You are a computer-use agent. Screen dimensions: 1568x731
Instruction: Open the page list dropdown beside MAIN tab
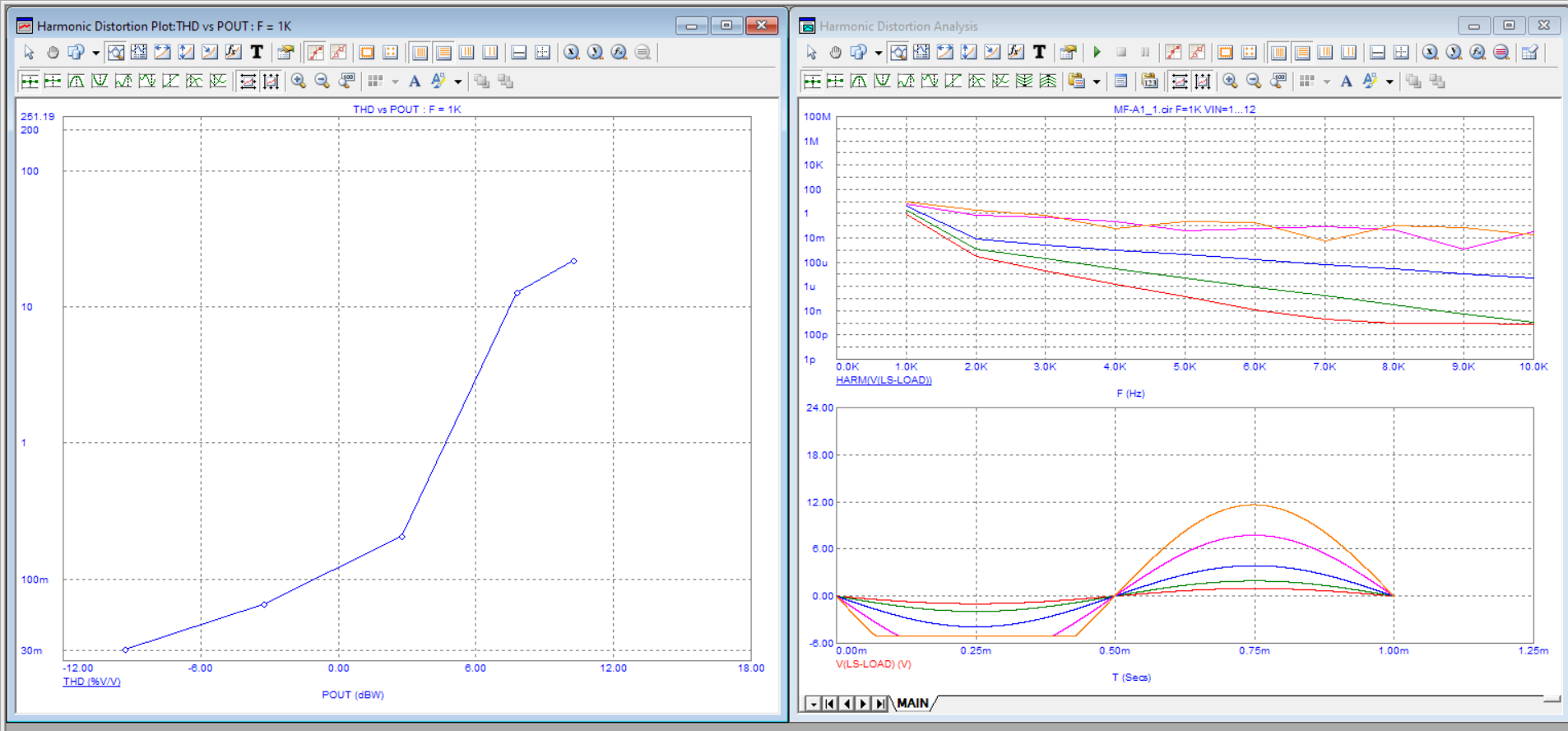[x=813, y=703]
